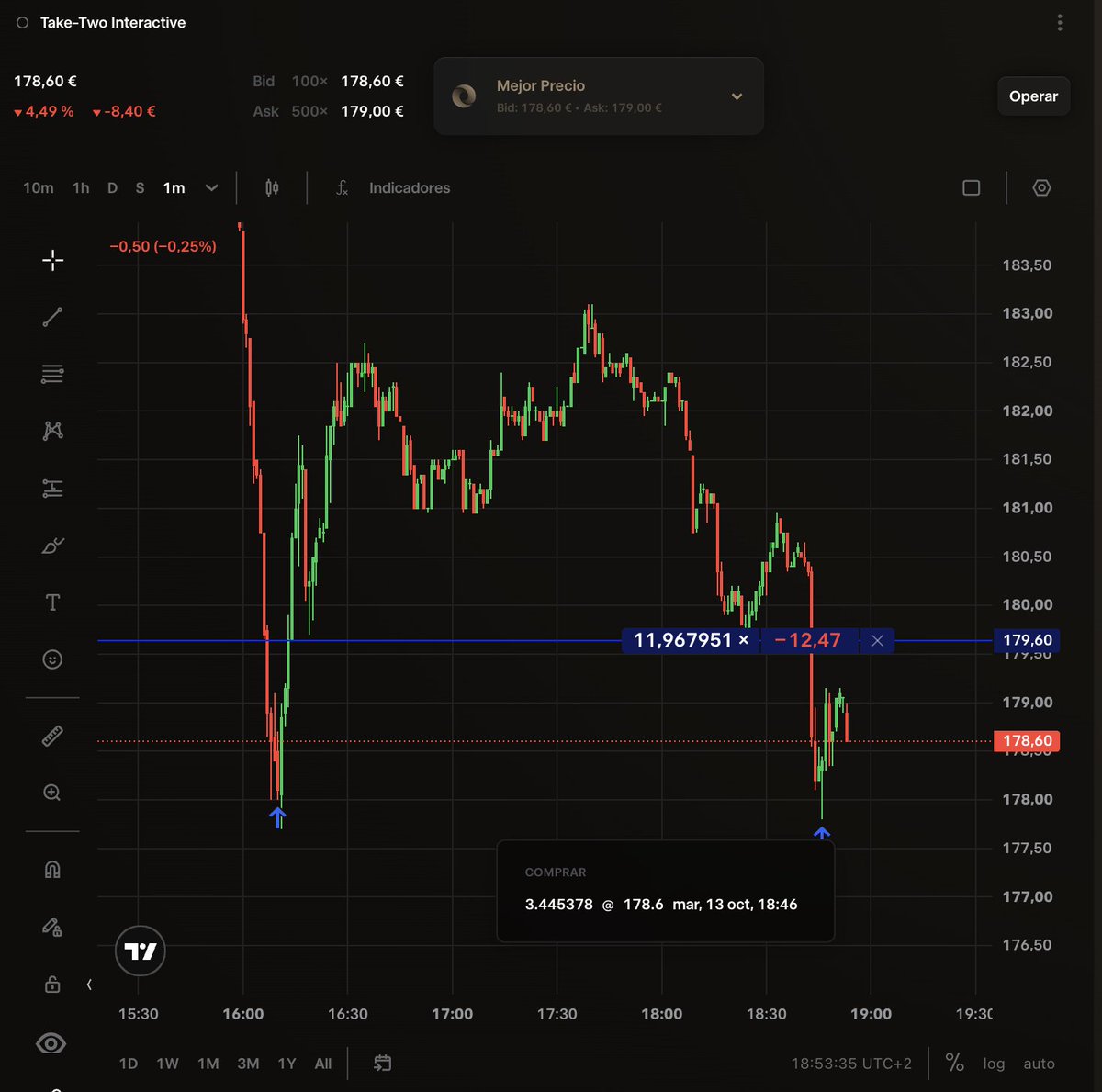The height and width of the screenshot is (1092, 1102).
Task: Lock all drawing tools
Action: 52,984
